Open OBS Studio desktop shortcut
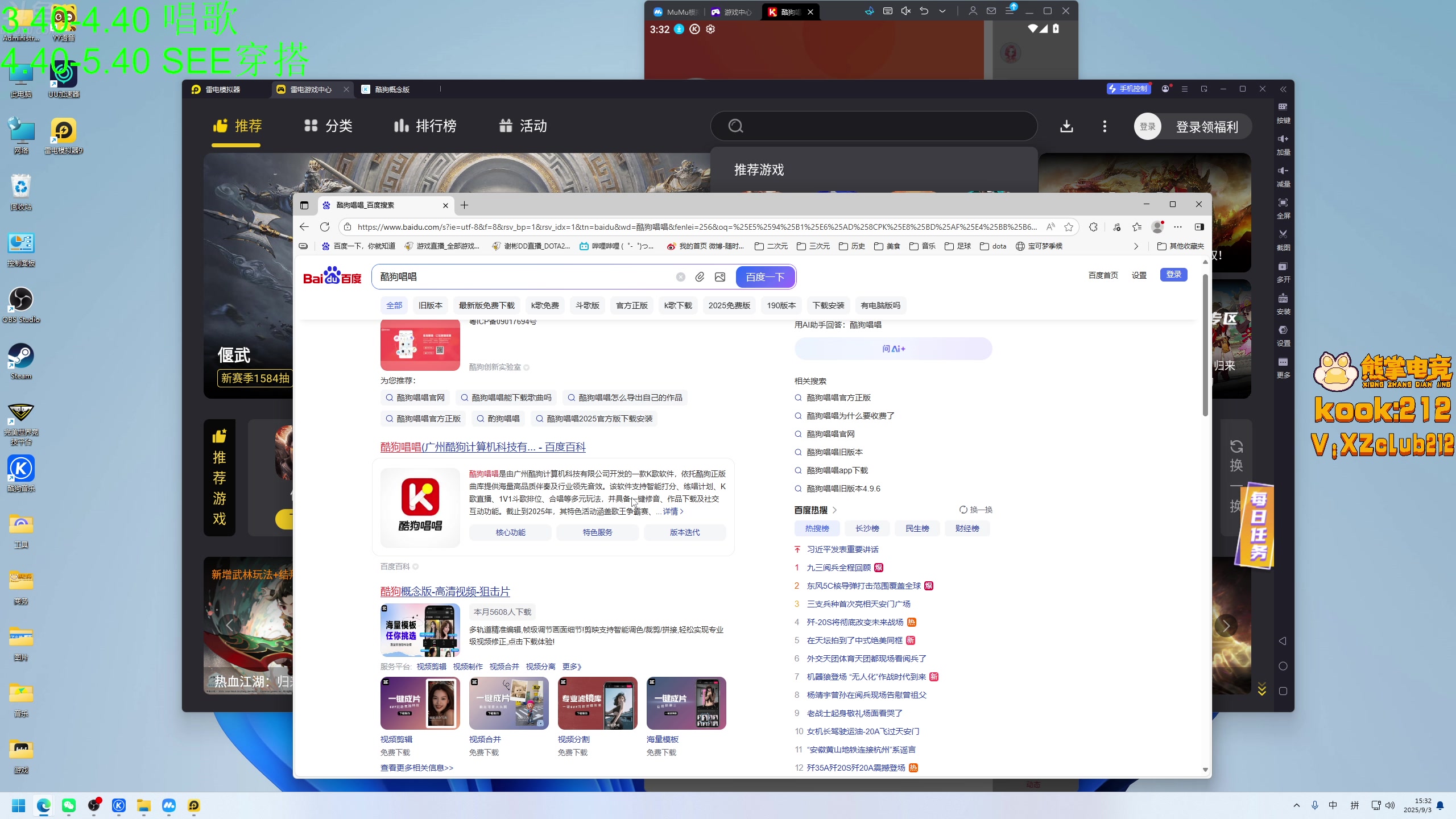The image size is (1456, 819). click(21, 304)
